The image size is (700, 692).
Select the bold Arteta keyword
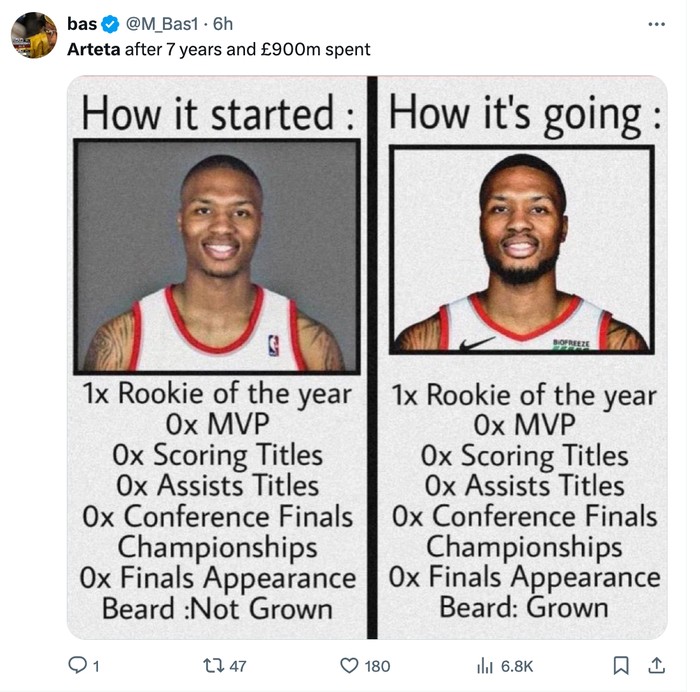94,49
